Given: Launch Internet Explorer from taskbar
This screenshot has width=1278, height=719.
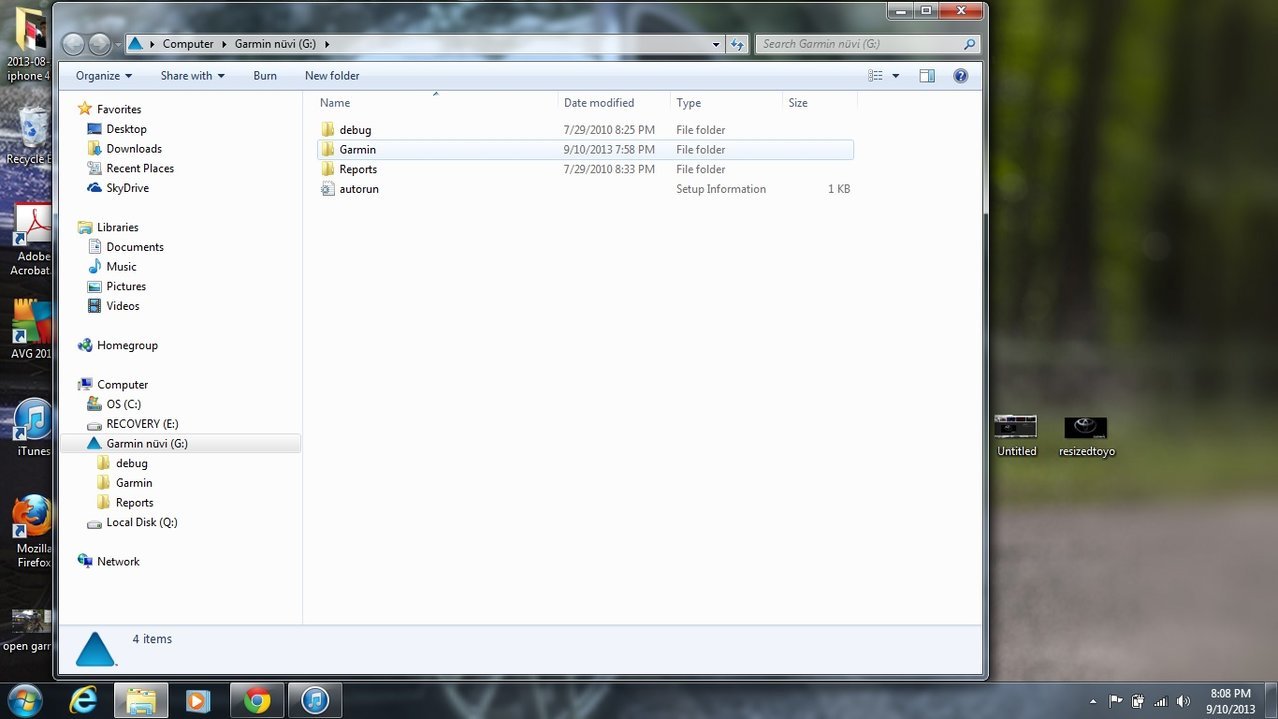Looking at the screenshot, I should [x=83, y=701].
